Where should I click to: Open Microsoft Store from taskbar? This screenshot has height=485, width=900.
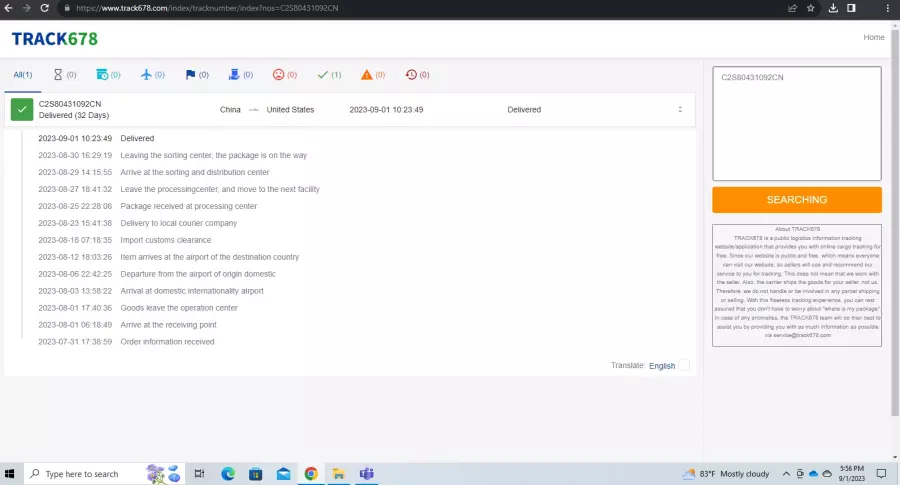pos(255,474)
